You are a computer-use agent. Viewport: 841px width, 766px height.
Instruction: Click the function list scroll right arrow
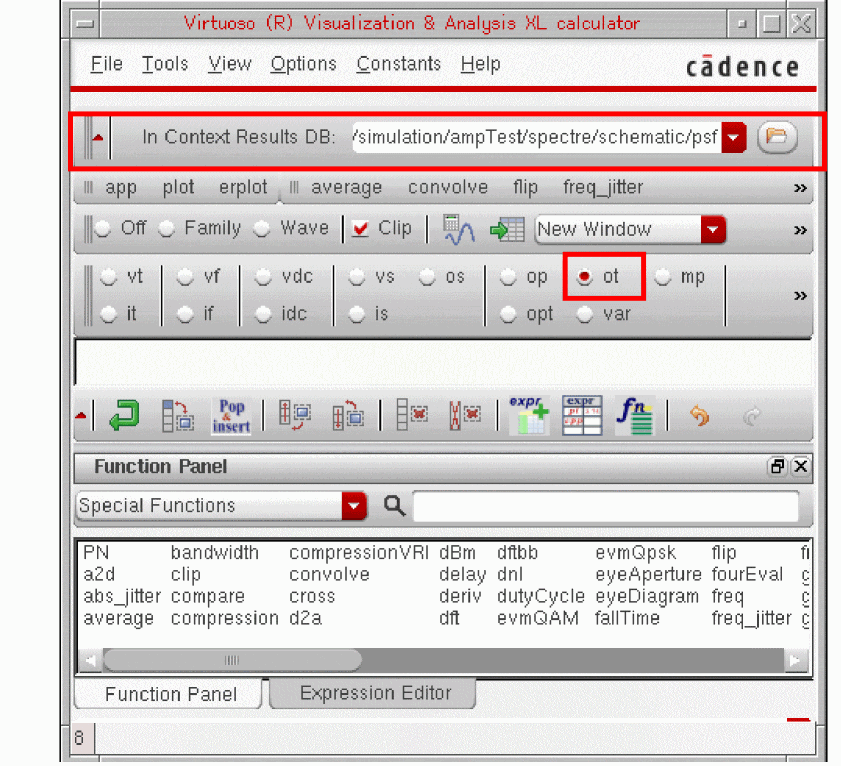(x=795, y=660)
